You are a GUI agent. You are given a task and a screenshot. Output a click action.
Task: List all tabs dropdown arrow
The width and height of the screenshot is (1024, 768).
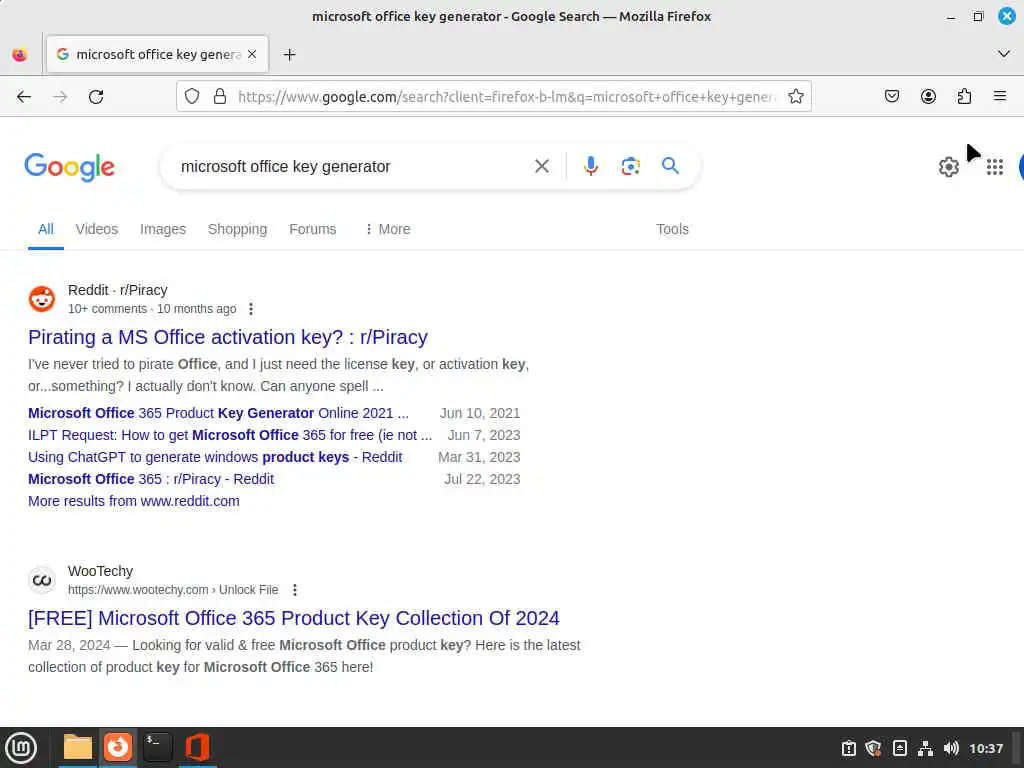[1004, 54]
